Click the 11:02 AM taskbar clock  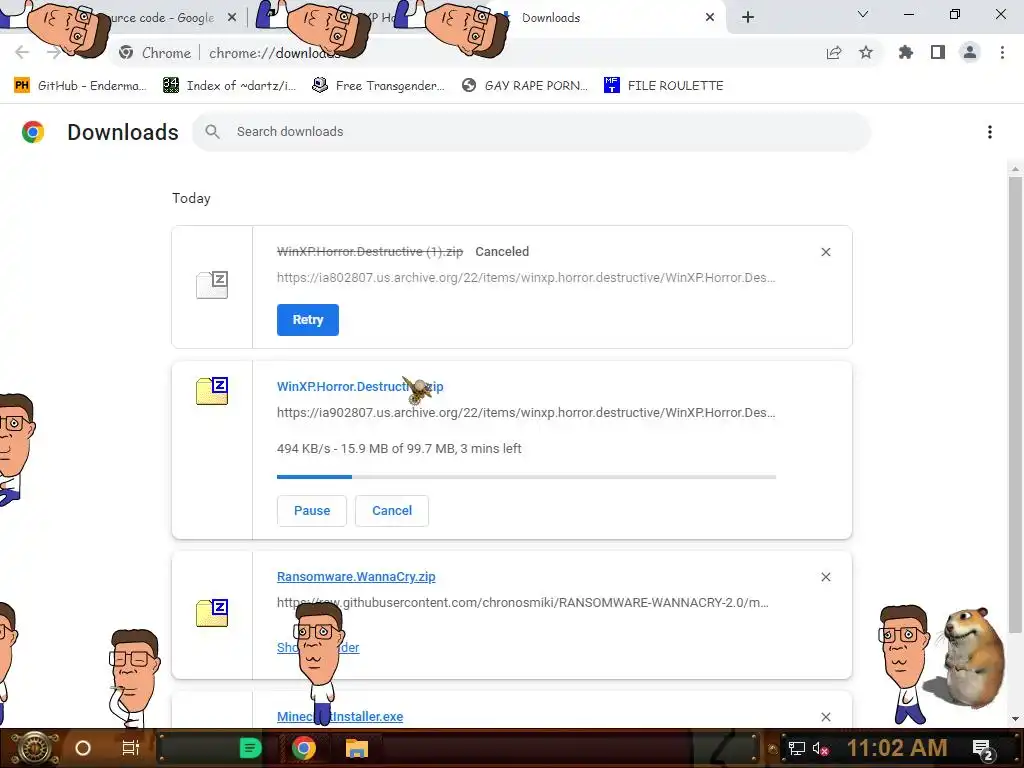coord(897,748)
